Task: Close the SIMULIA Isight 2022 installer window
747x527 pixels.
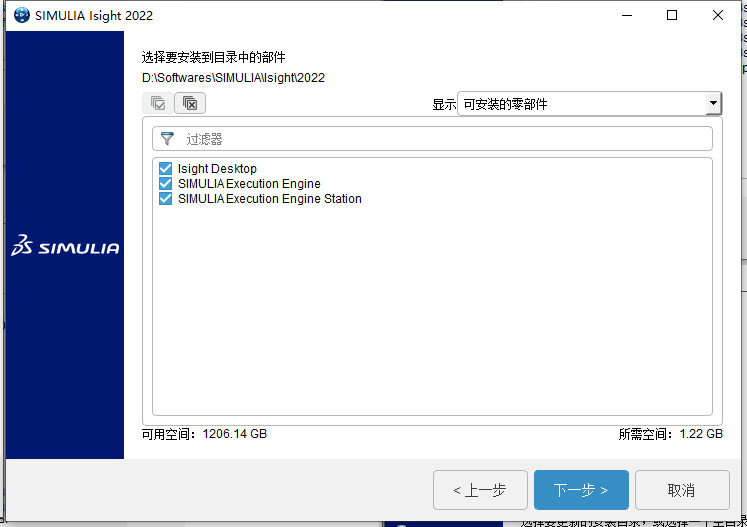Action: 717,15
